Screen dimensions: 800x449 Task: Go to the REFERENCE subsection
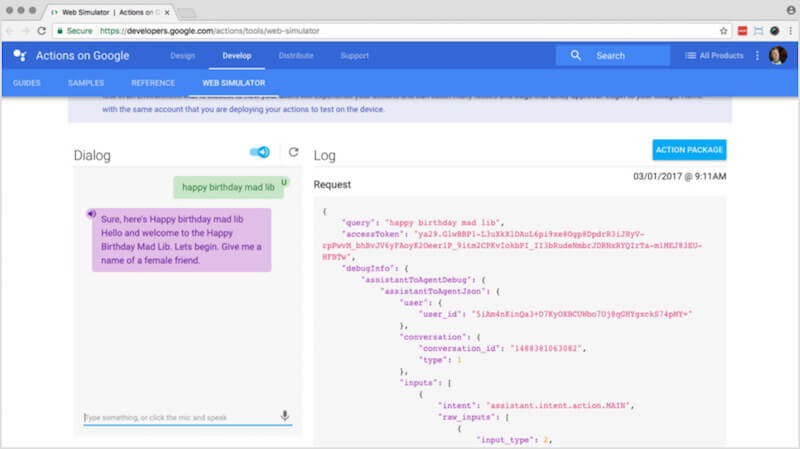point(153,83)
